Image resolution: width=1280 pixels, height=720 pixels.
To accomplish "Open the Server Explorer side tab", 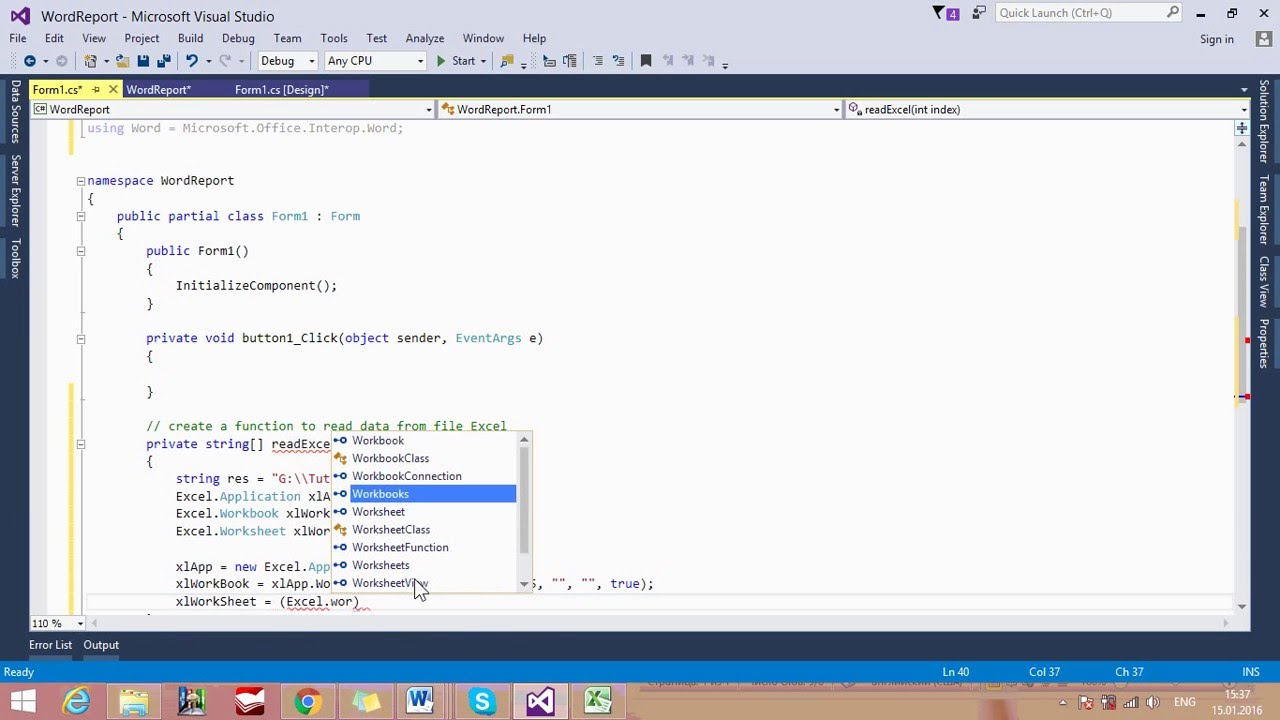I will (x=15, y=191).
